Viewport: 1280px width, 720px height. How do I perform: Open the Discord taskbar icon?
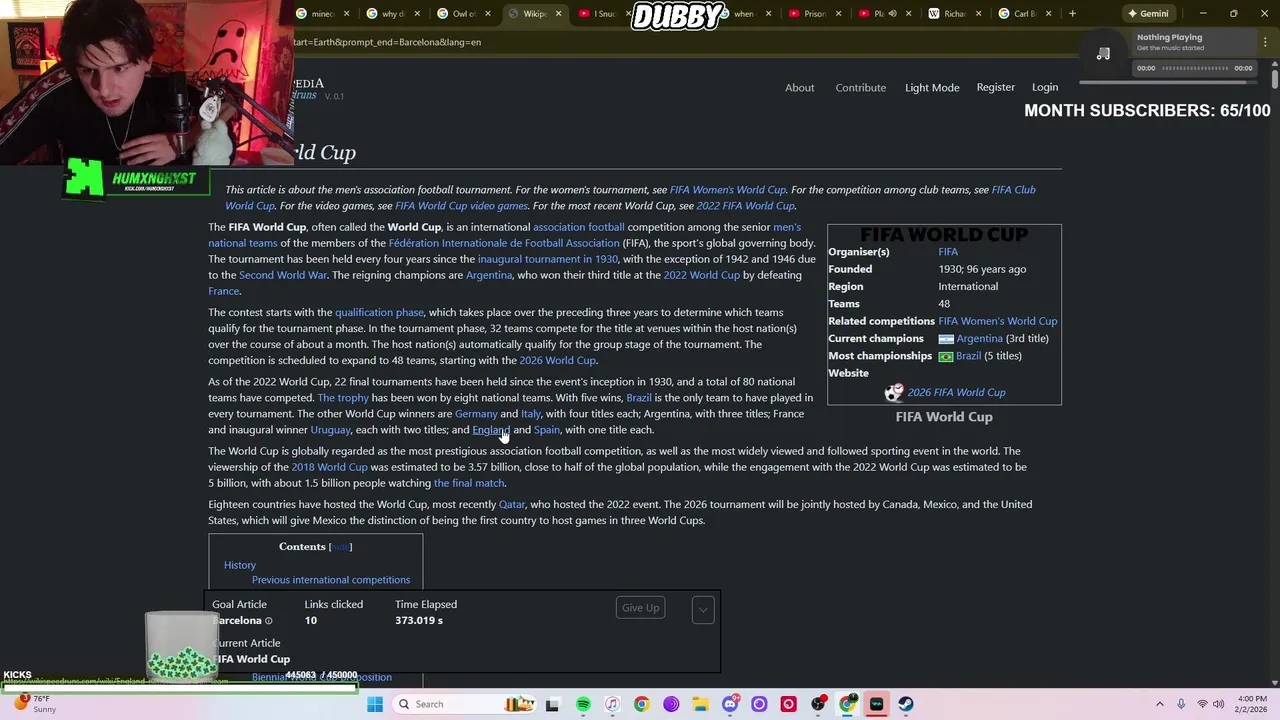(x=730, y=704)
